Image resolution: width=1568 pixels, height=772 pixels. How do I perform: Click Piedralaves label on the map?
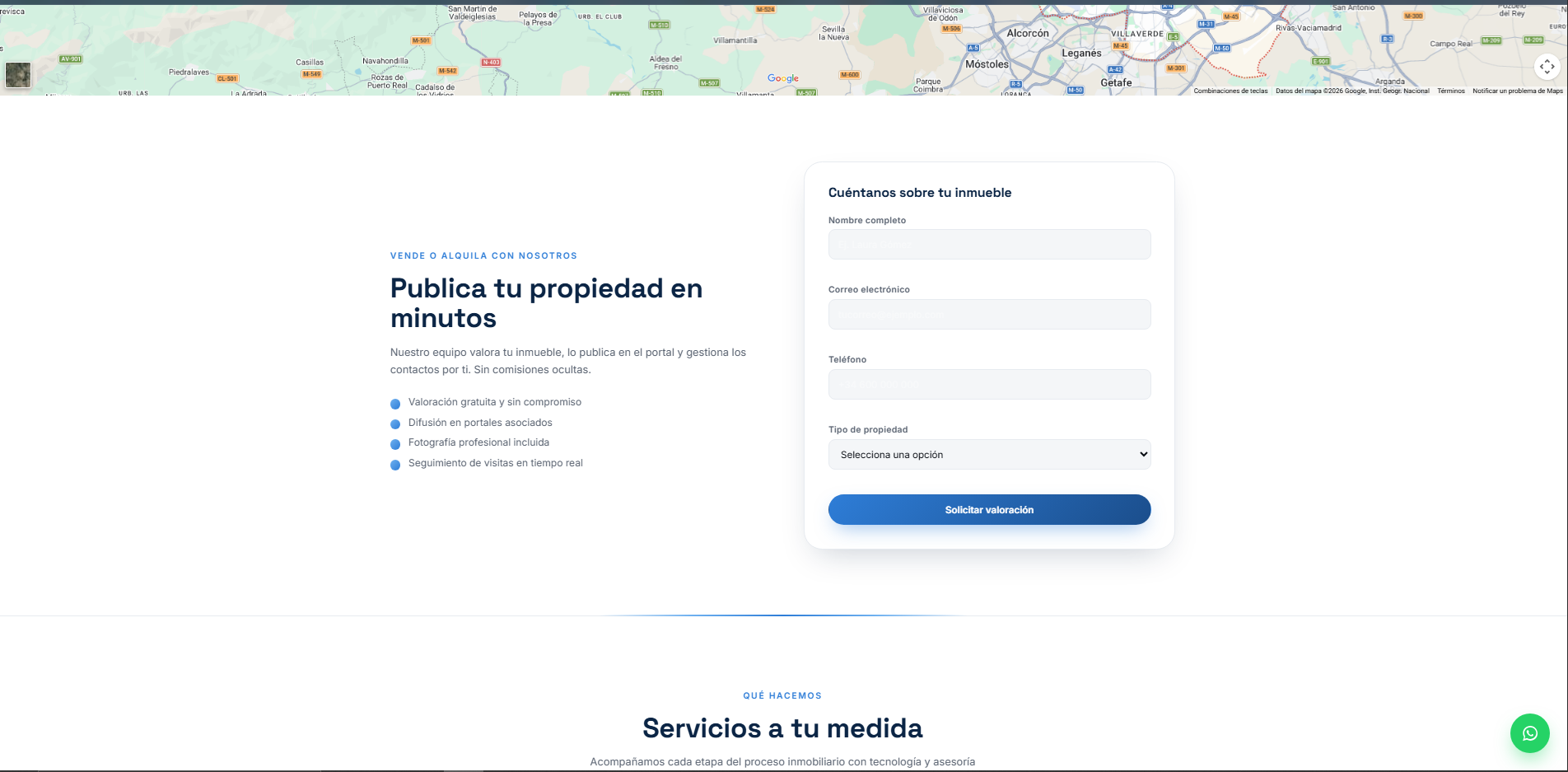click(x=189, y=73)
